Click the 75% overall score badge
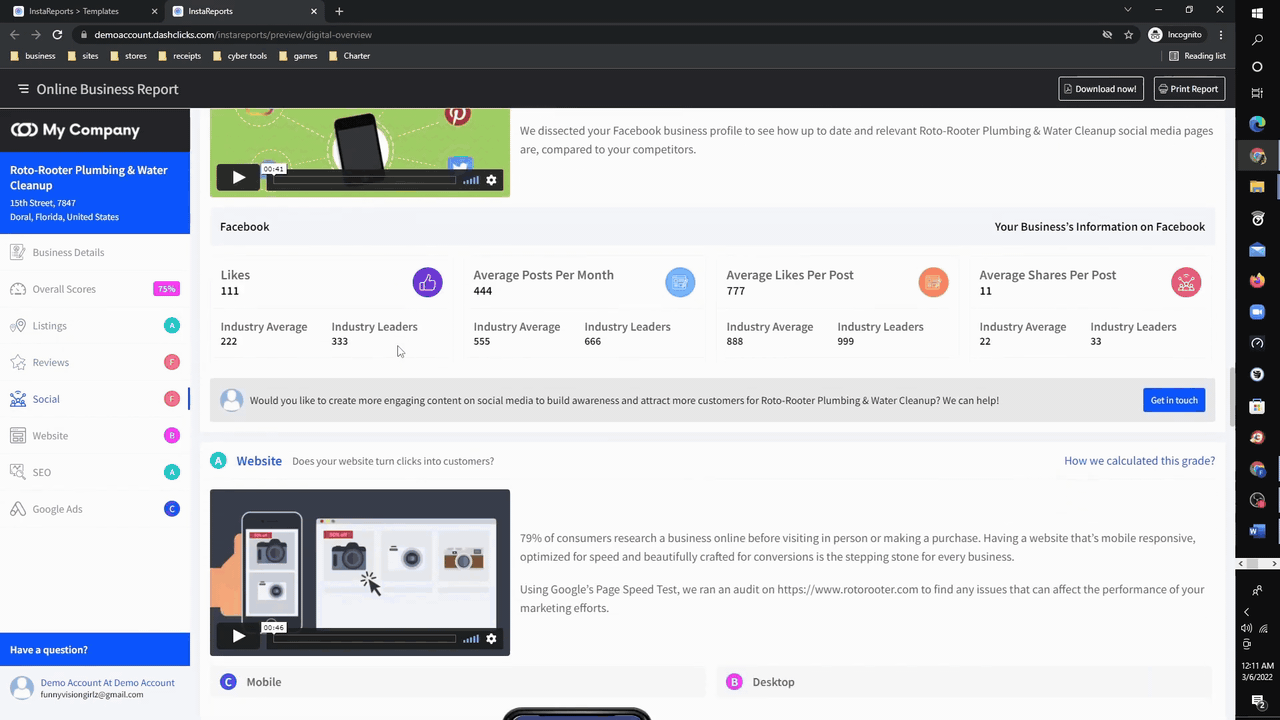Viewport: 1280px width, 720px height. tap(166, 289)
